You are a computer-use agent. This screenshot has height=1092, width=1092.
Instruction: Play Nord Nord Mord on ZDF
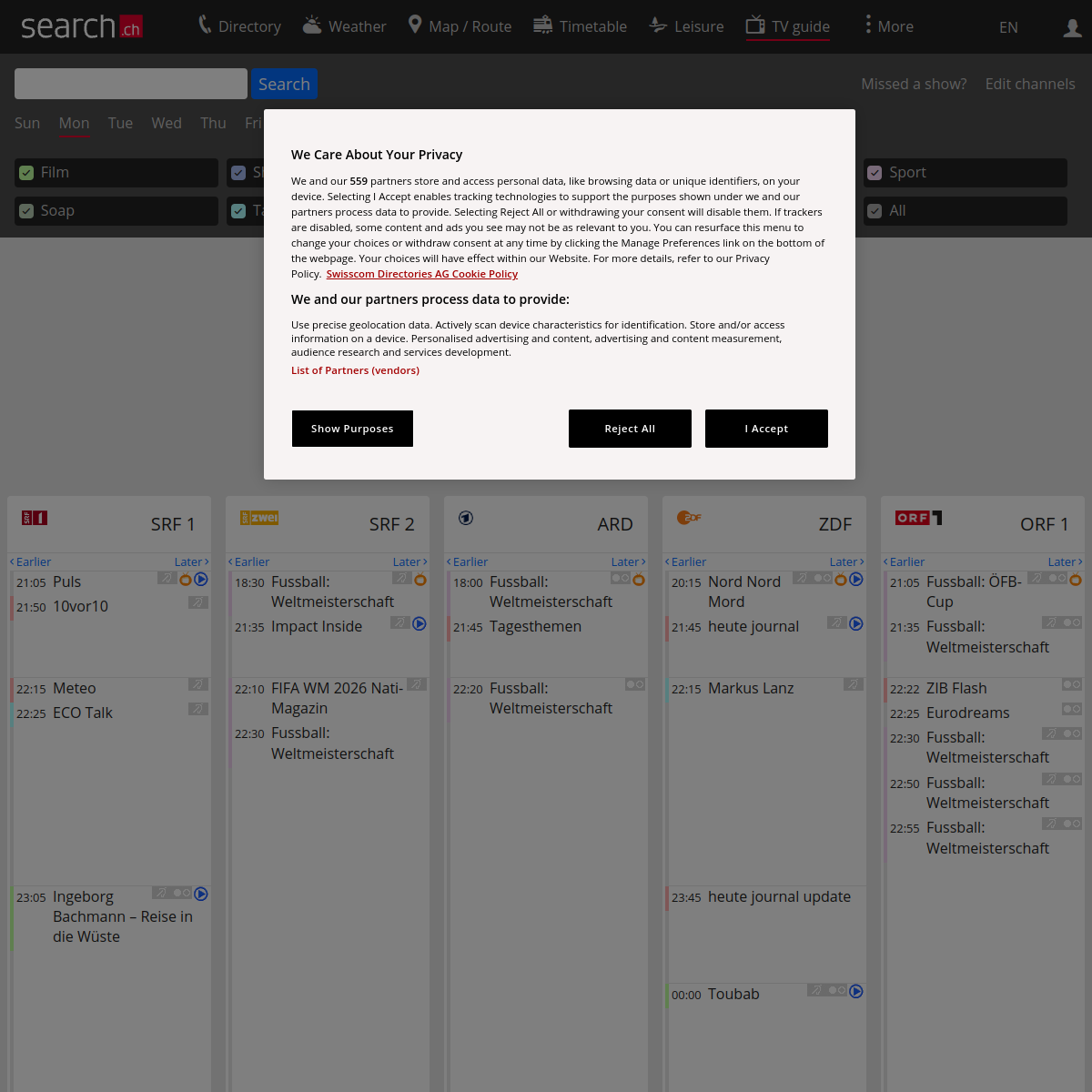[x=856, y=579]
